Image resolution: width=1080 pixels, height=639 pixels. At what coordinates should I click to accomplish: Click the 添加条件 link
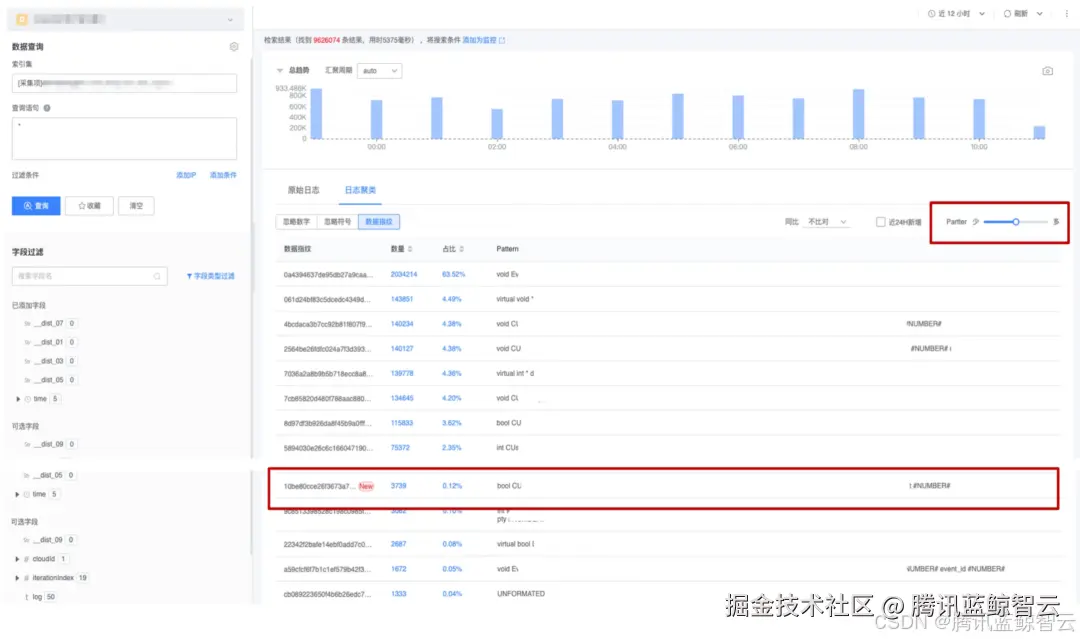[223, 176]
